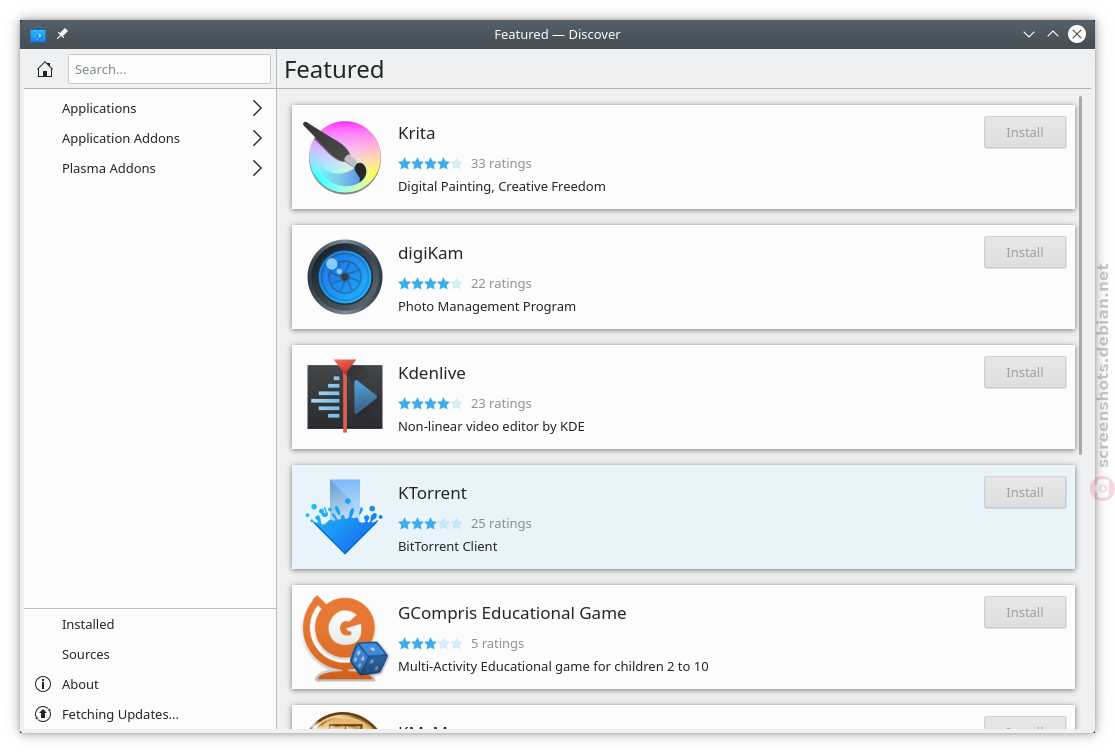The image size is (1115, 753).
Task: Open the Kdenlive app icon
Action: 345,396
